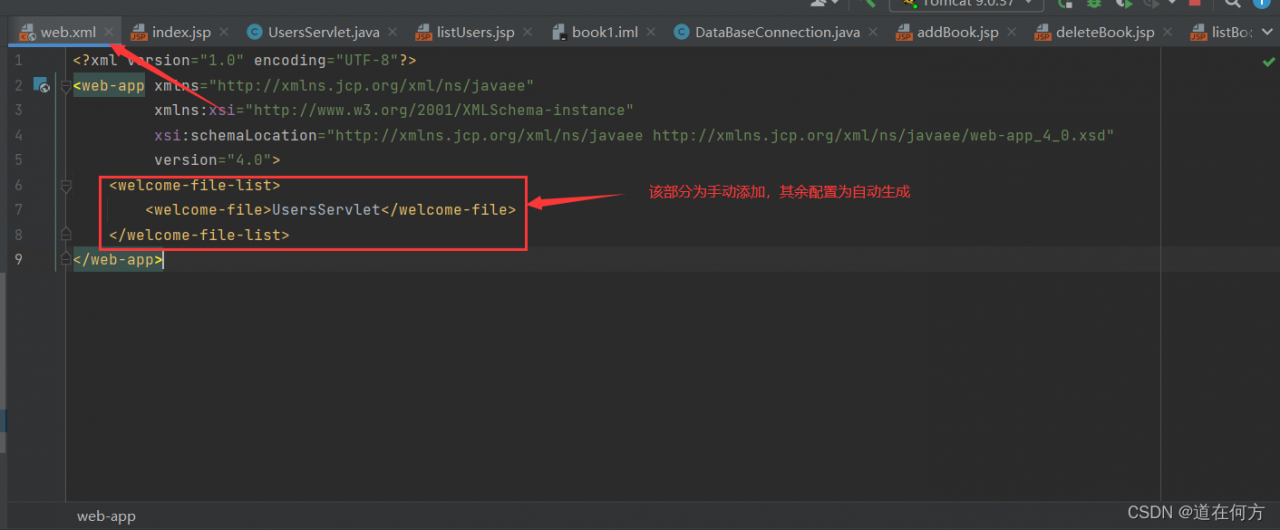Click the fold end marker on line 9

coord(66,259)
